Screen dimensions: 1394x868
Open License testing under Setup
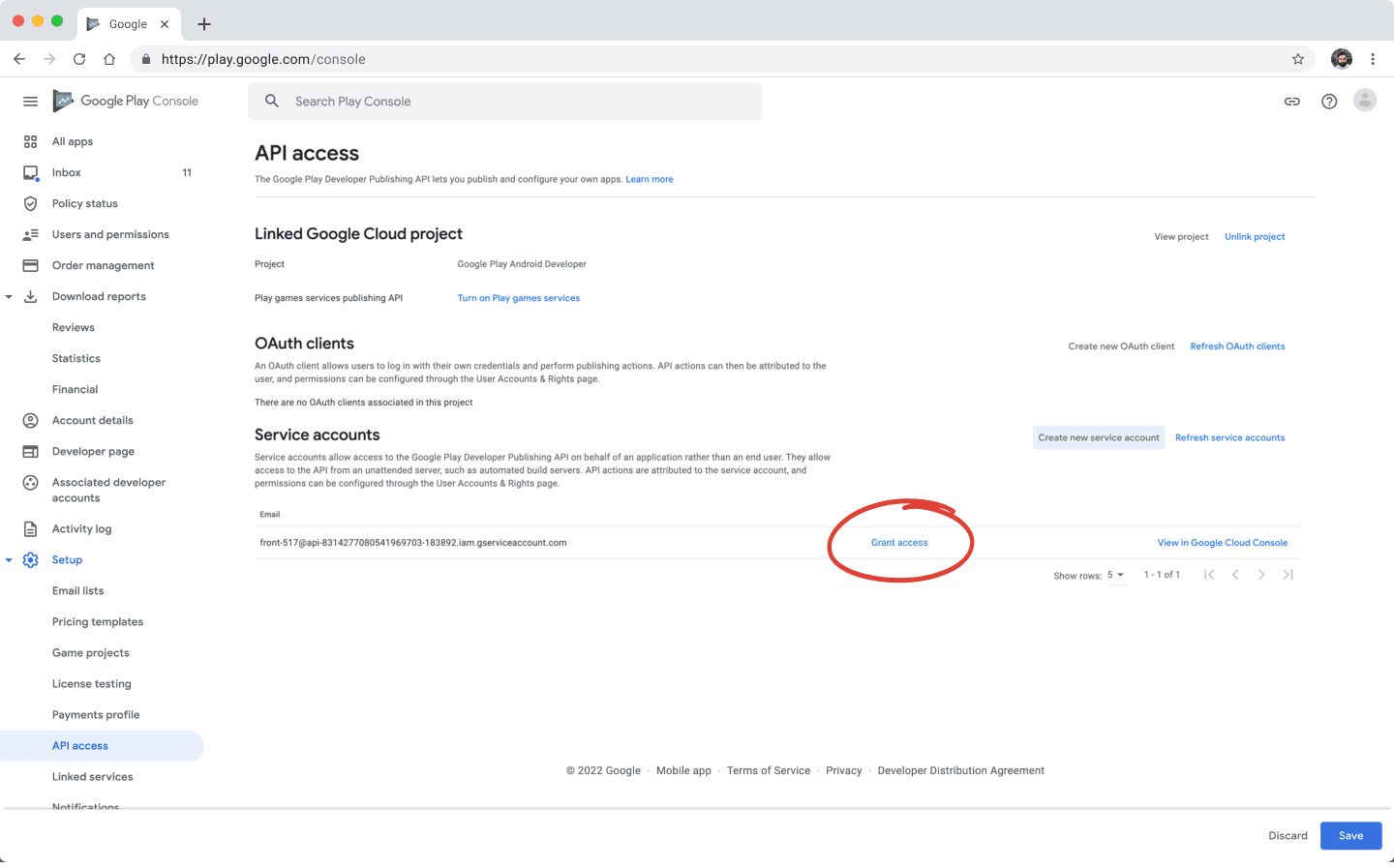pyautogui.click(x=92, y=683)
